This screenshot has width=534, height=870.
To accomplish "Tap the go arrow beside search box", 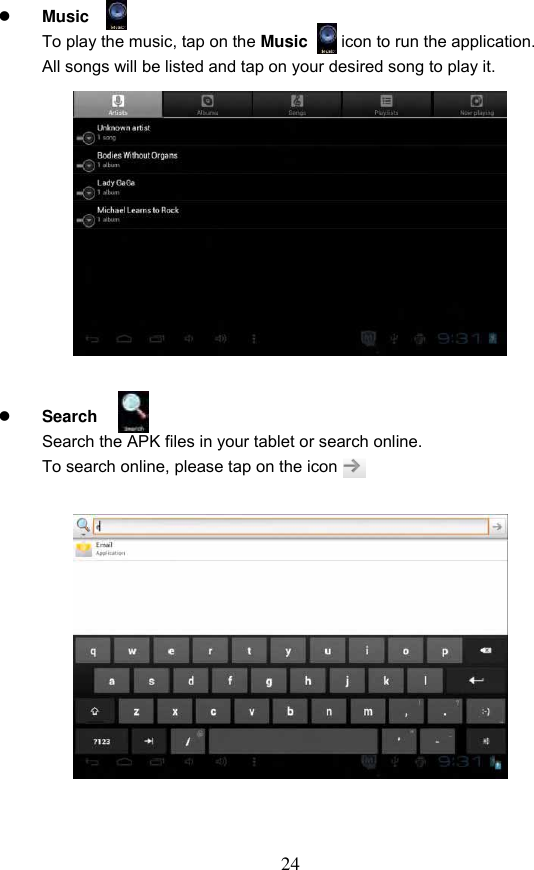I will pyautogui.click(x=497, y=526).
